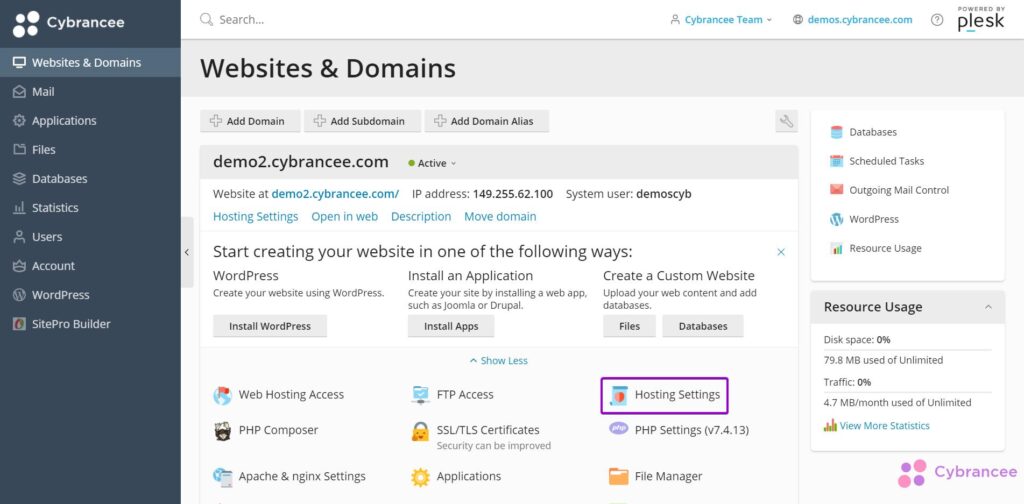1024x504 pixels.
Task: Click the Move domain link
Action: tap(500, 216)
